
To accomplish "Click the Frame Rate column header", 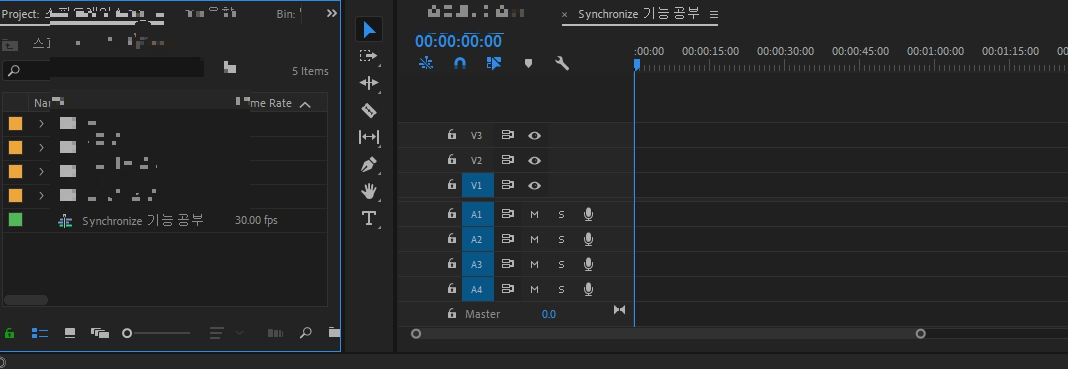I will click(x=270, y=103).
